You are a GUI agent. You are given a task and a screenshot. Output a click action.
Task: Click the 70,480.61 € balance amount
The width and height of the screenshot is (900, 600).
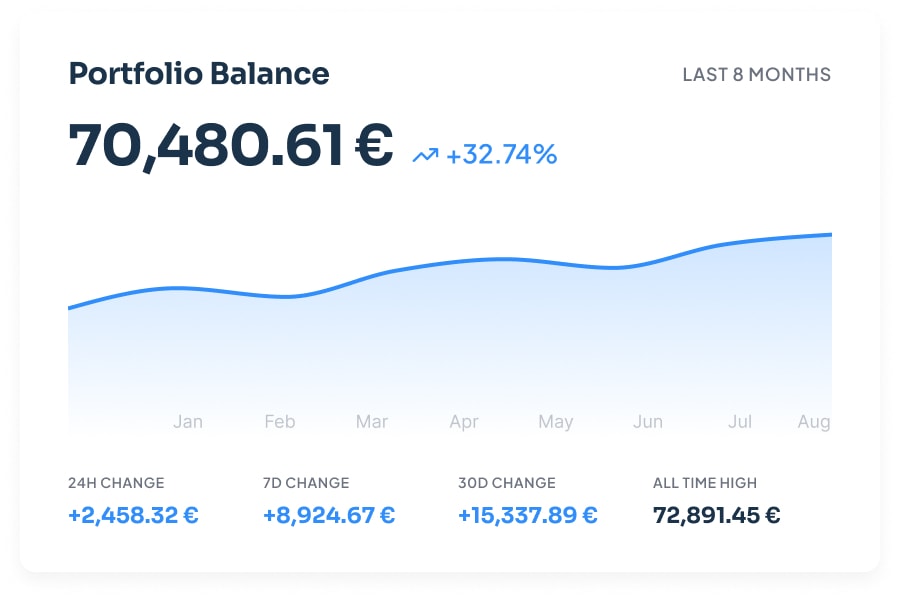231,145
